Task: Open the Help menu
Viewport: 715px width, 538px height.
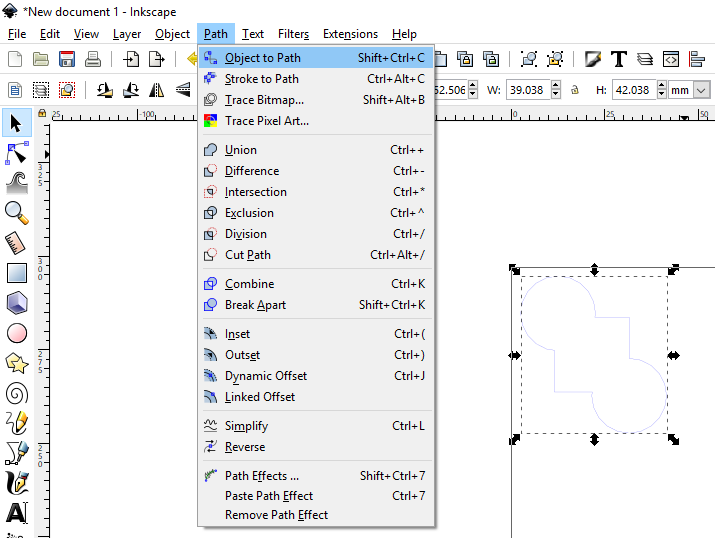Action: click(x=404, y=34)
